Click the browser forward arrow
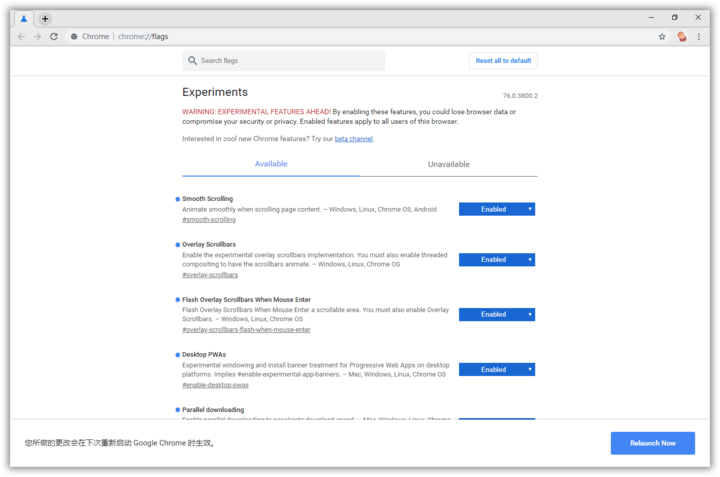Screen dimensions: 720x477 click(37, 37)
